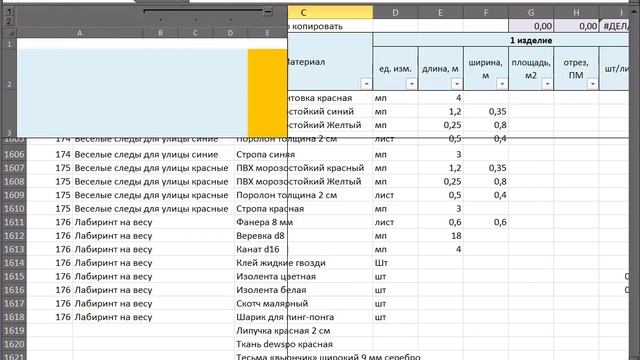640x360 pixels.
Task: Open the площадь, м2 column filter dropdown
Action: tap(547, 84)
